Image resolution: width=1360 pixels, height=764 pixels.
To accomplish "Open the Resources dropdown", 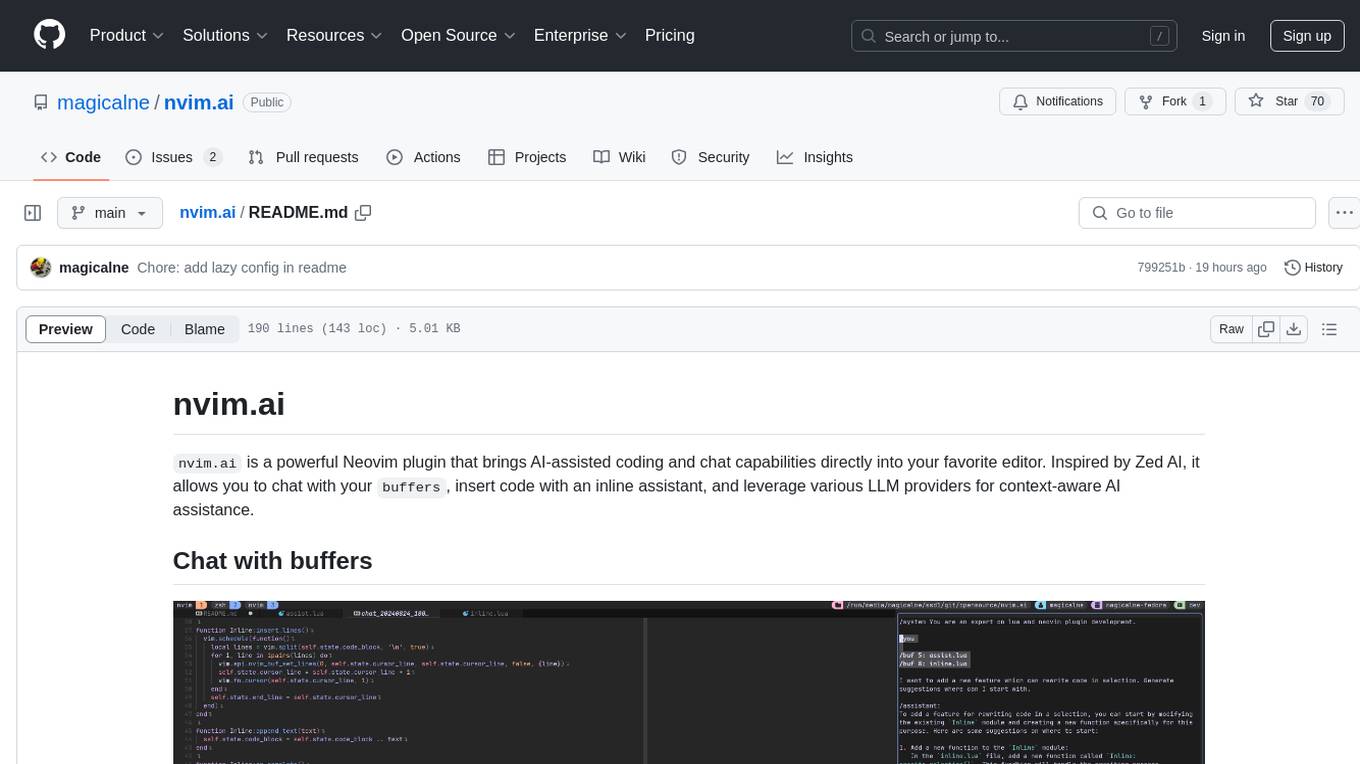I will click(x=334, y=35).
